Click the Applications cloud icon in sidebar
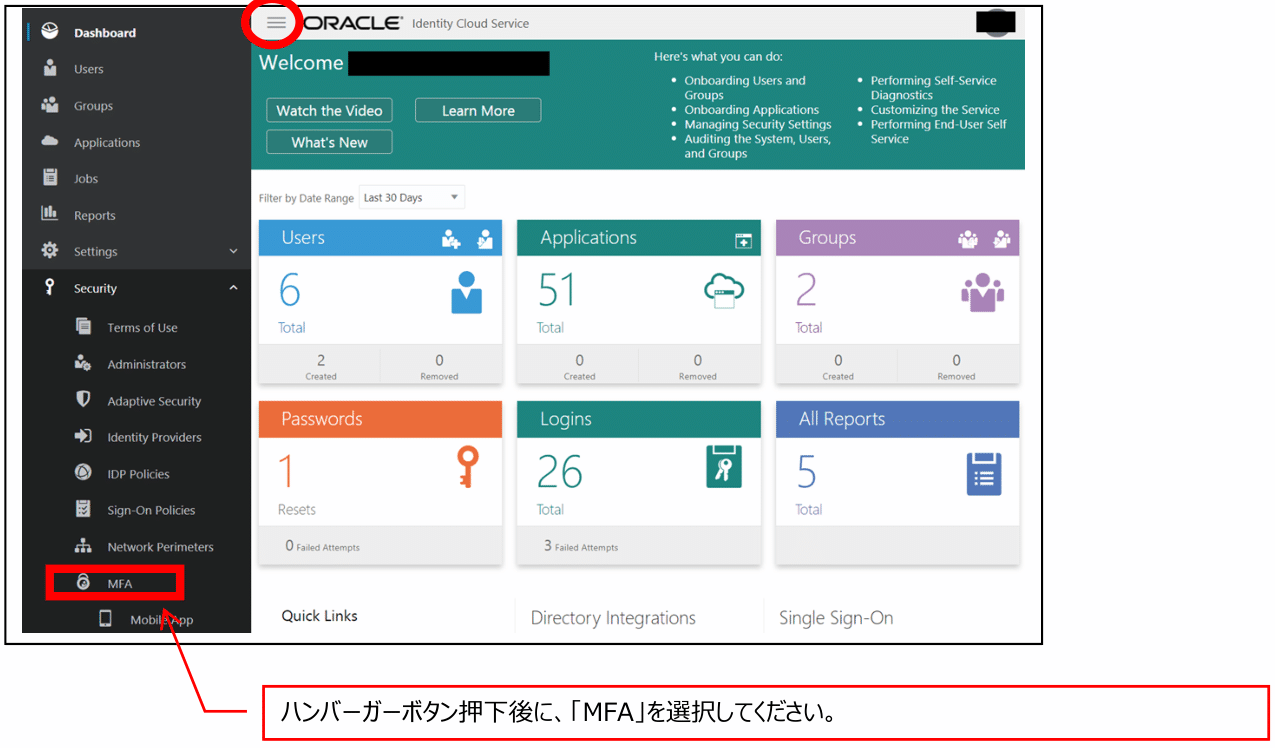The height and width of the screenshot is (748, 1275). tap(49, 142)
